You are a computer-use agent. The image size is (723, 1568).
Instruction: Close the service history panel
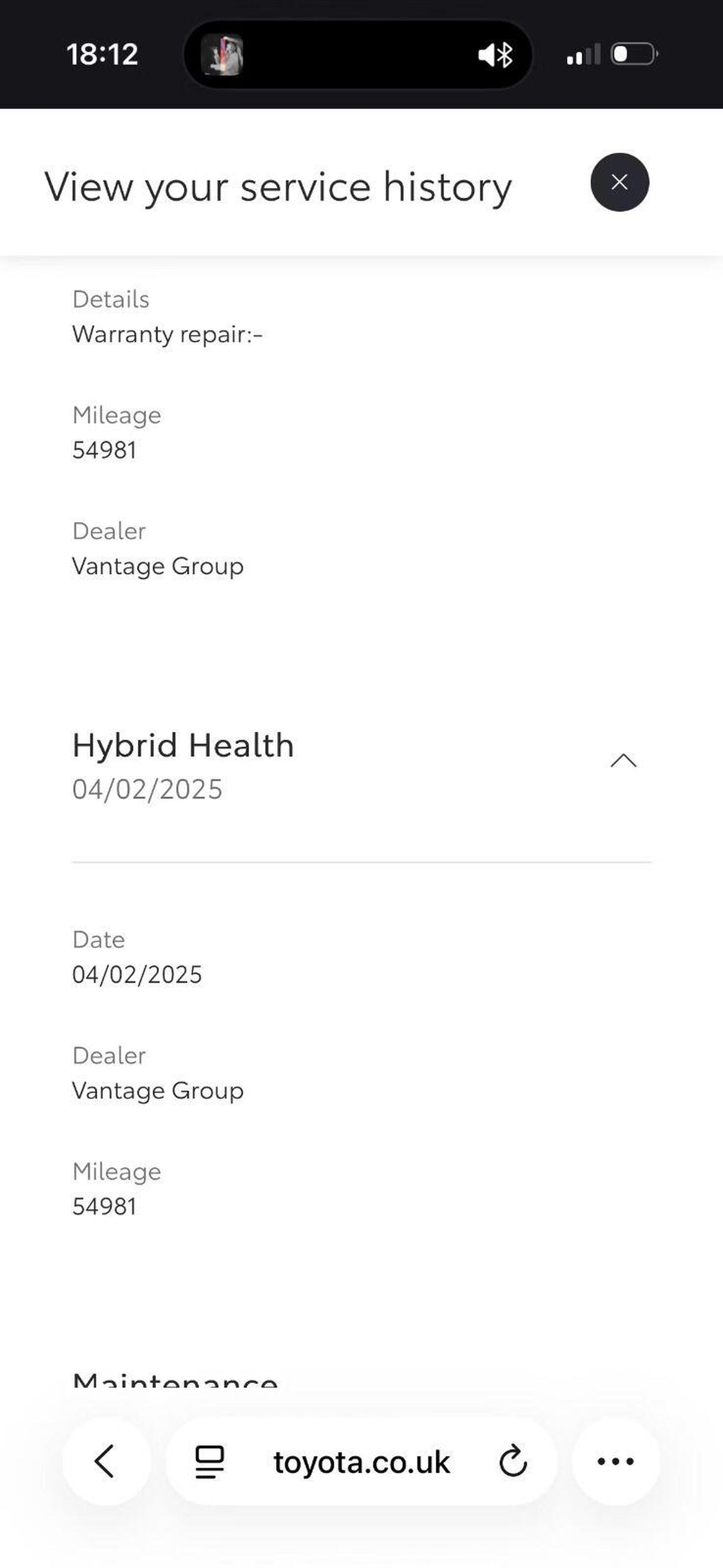click(620, 182)
